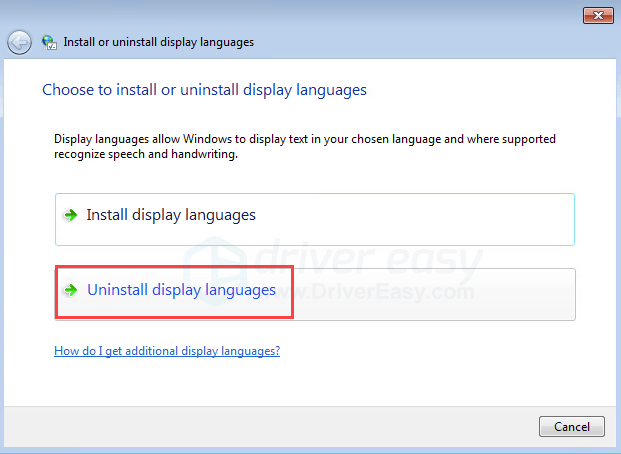Click the window title Install or uninstall display languages

coord(158,42)
